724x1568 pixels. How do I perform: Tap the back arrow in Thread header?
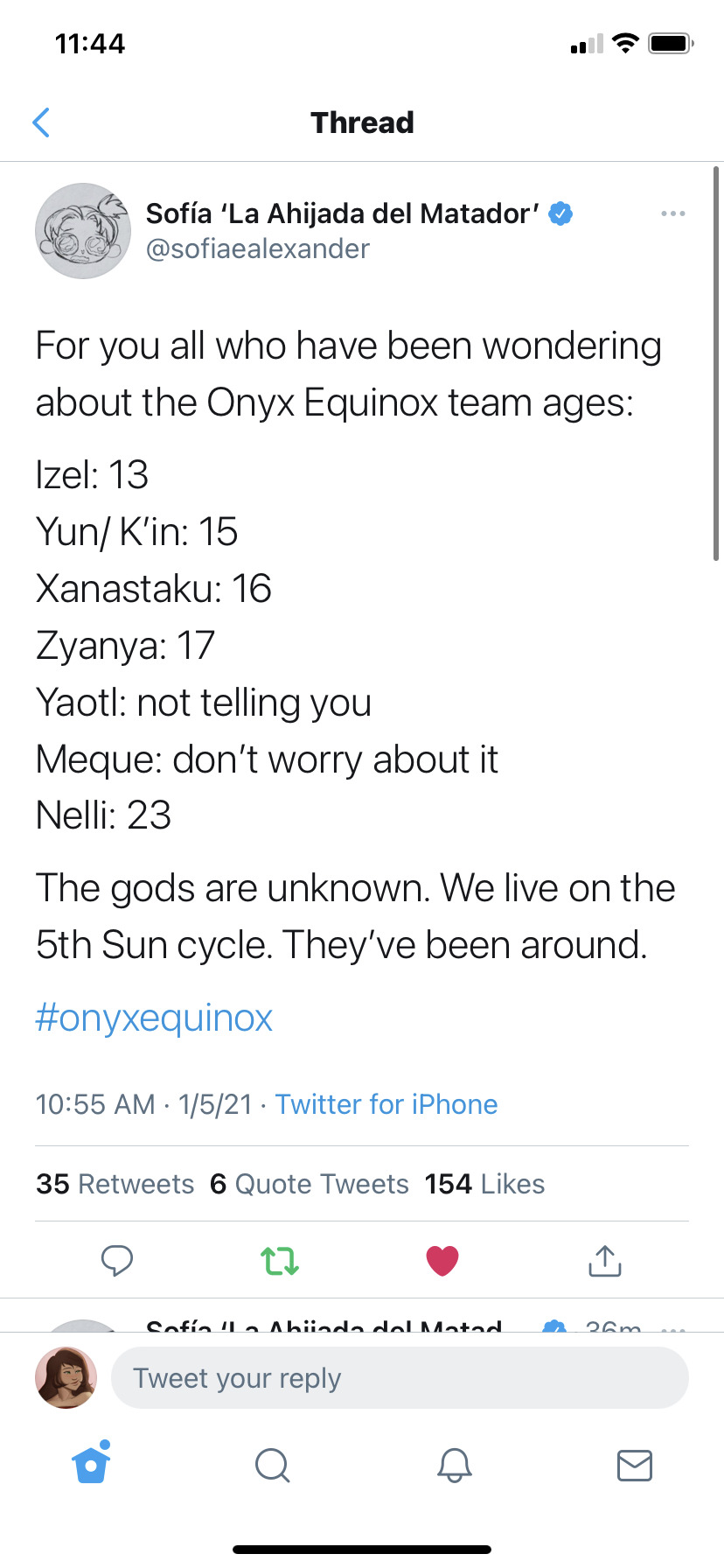[x=40, y=122]
